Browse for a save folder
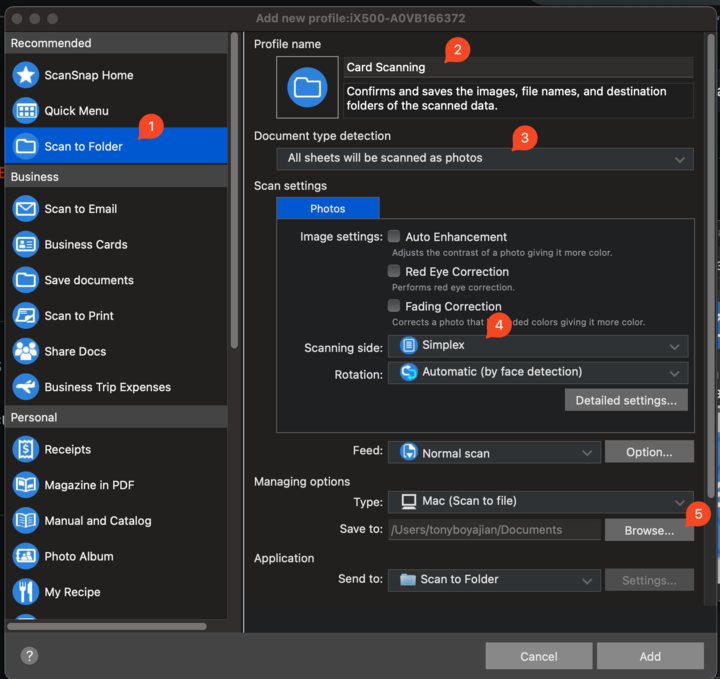Image resolution: width=720 pixels, height=679 pixels. [649, 530]
